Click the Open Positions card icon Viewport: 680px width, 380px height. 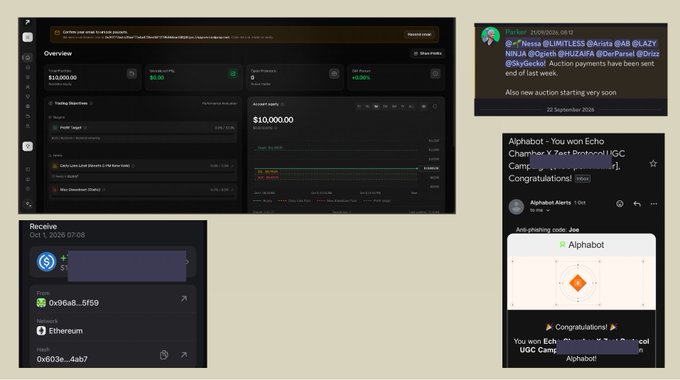(334, 74)
